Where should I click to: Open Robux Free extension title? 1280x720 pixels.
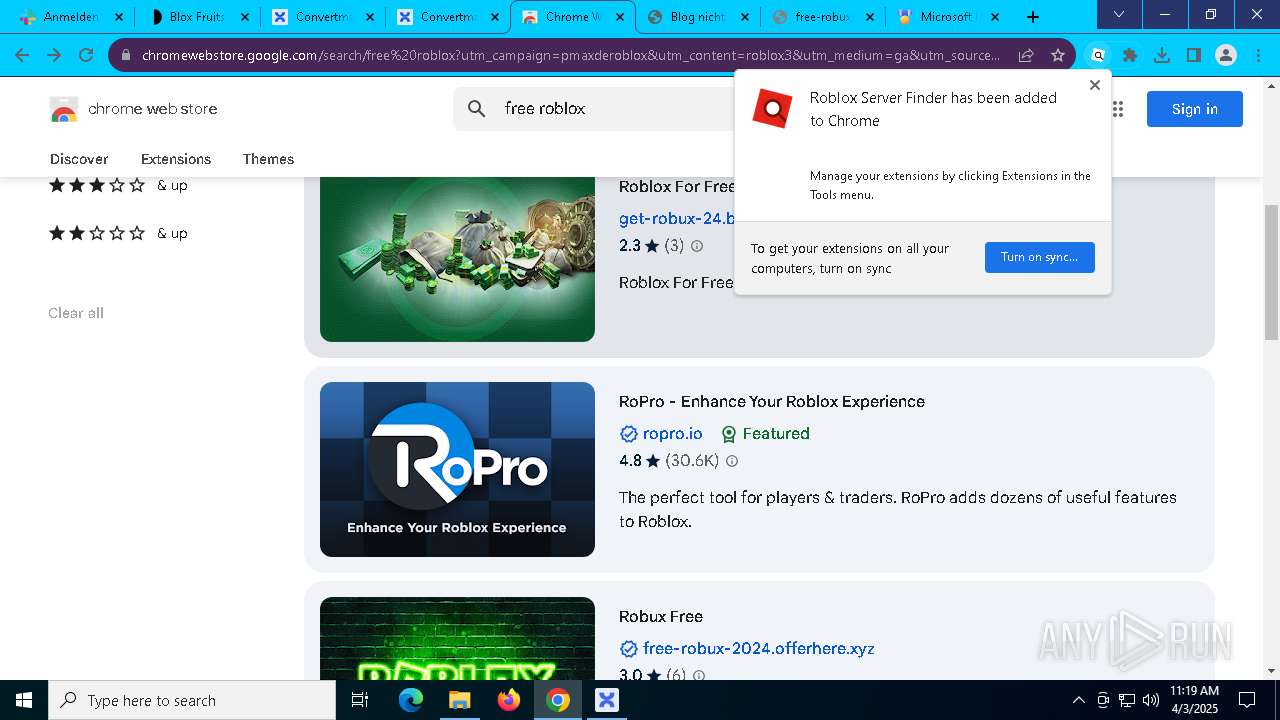pos(661,616)
